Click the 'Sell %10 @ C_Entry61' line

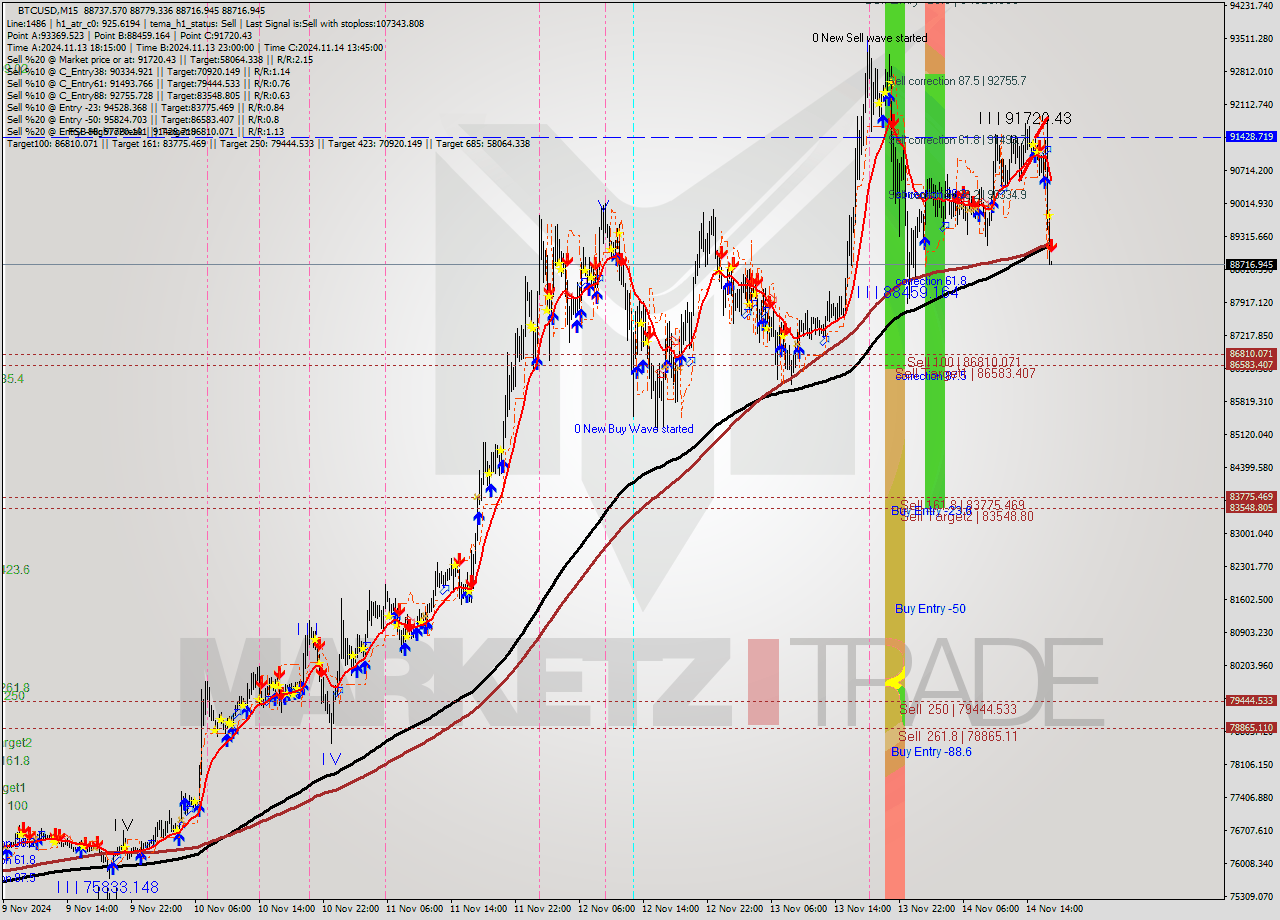[148, 83]
